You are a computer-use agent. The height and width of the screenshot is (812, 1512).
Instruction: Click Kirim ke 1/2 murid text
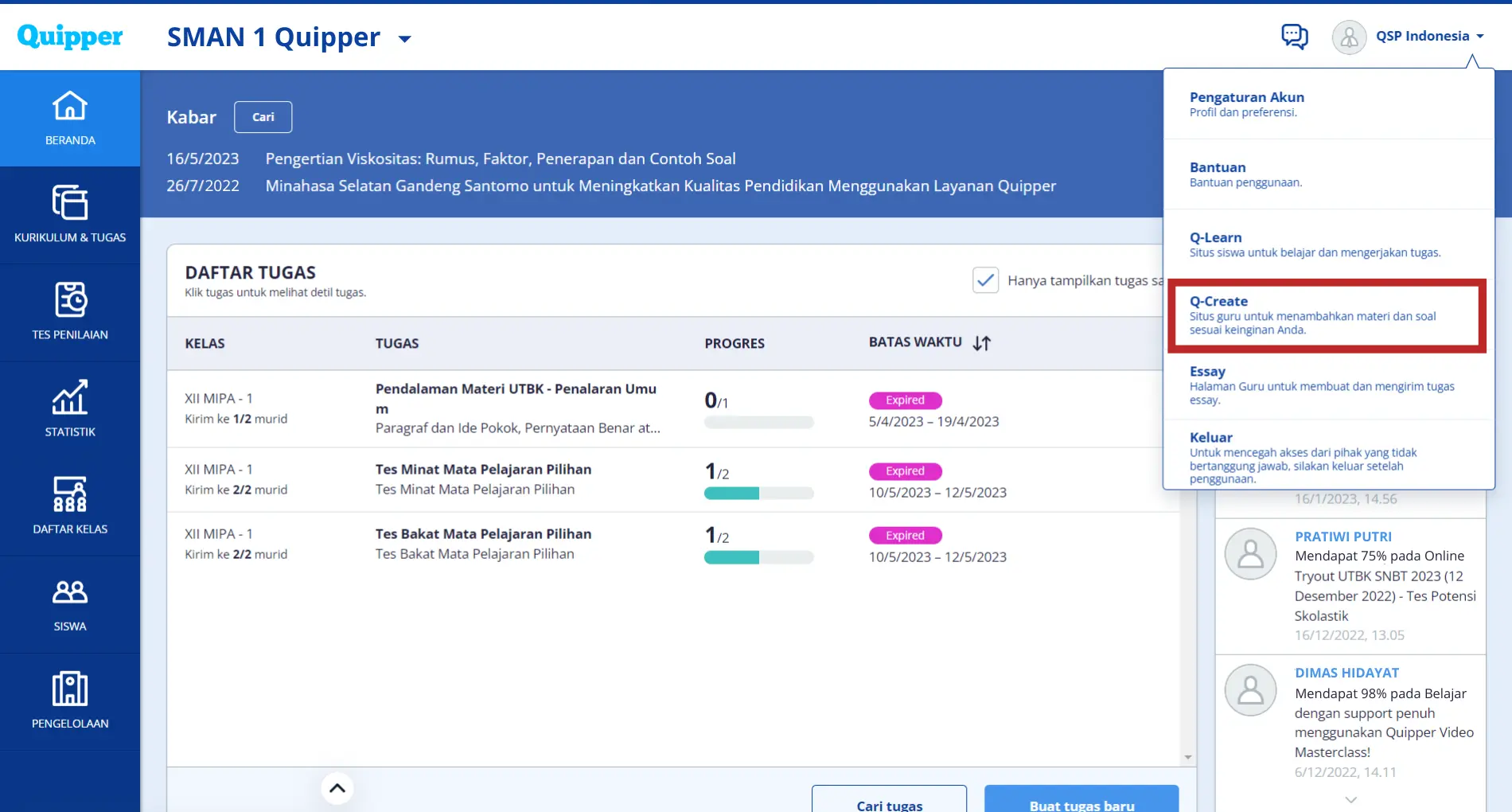(236, 419)
